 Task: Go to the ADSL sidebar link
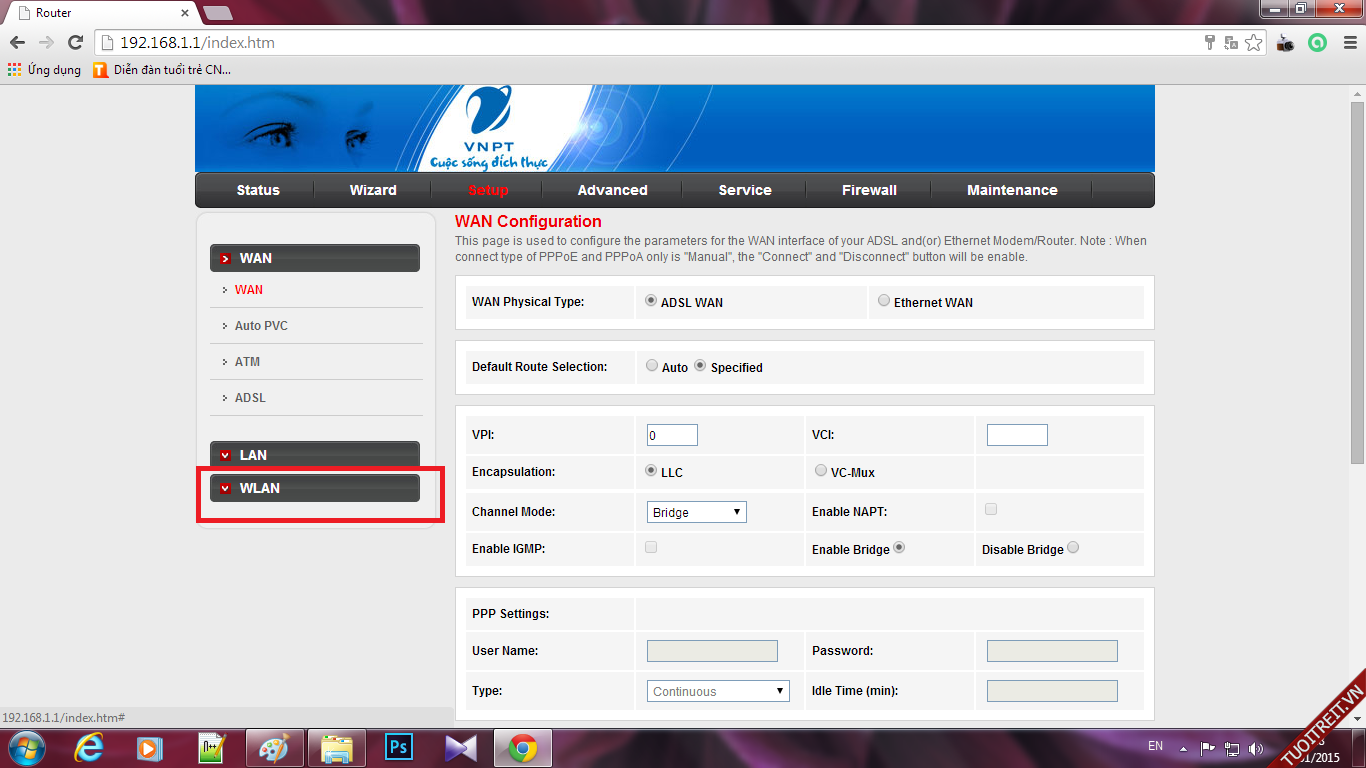click(x=250, y=398)
